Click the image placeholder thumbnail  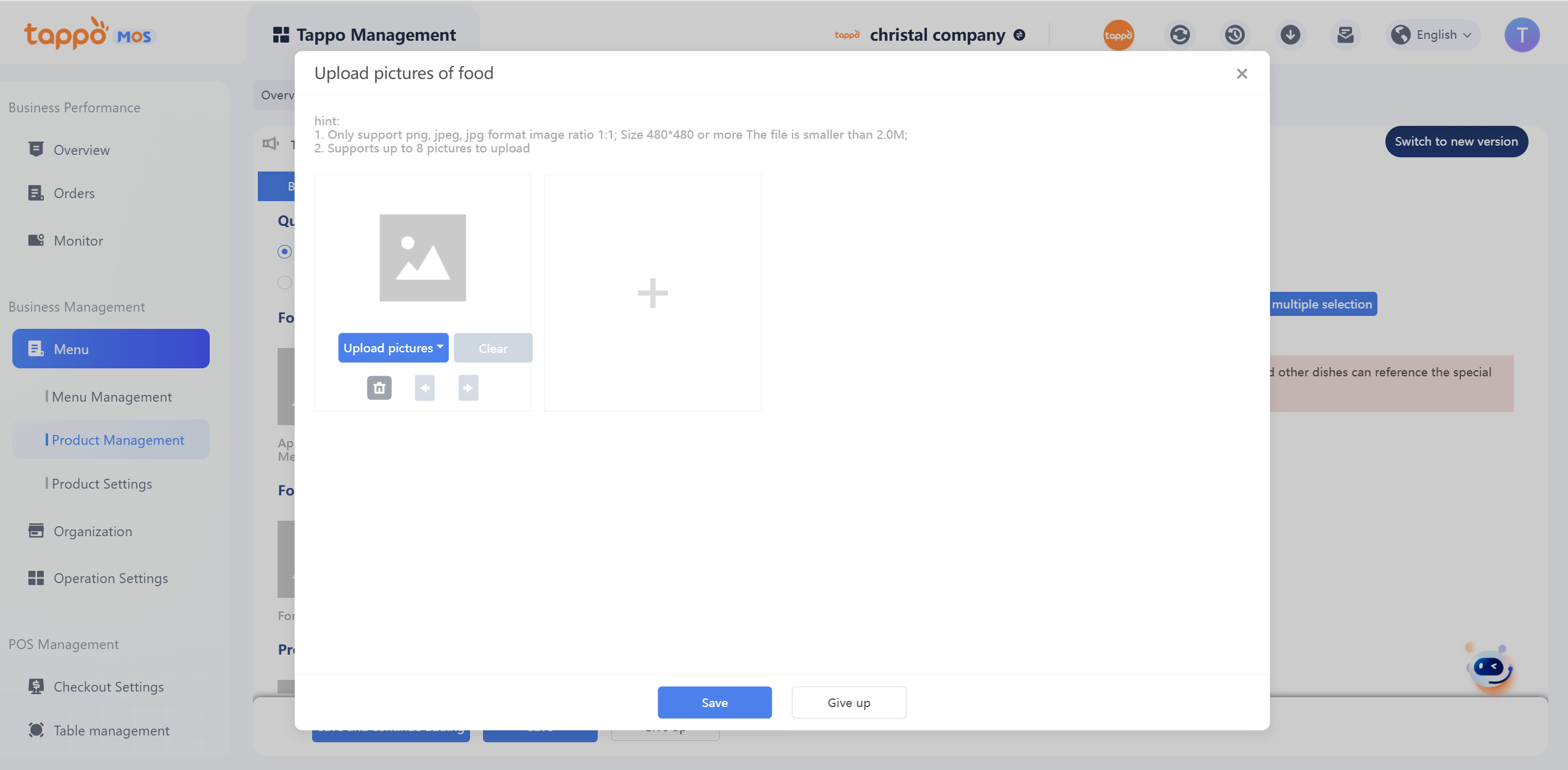point(423,258)
